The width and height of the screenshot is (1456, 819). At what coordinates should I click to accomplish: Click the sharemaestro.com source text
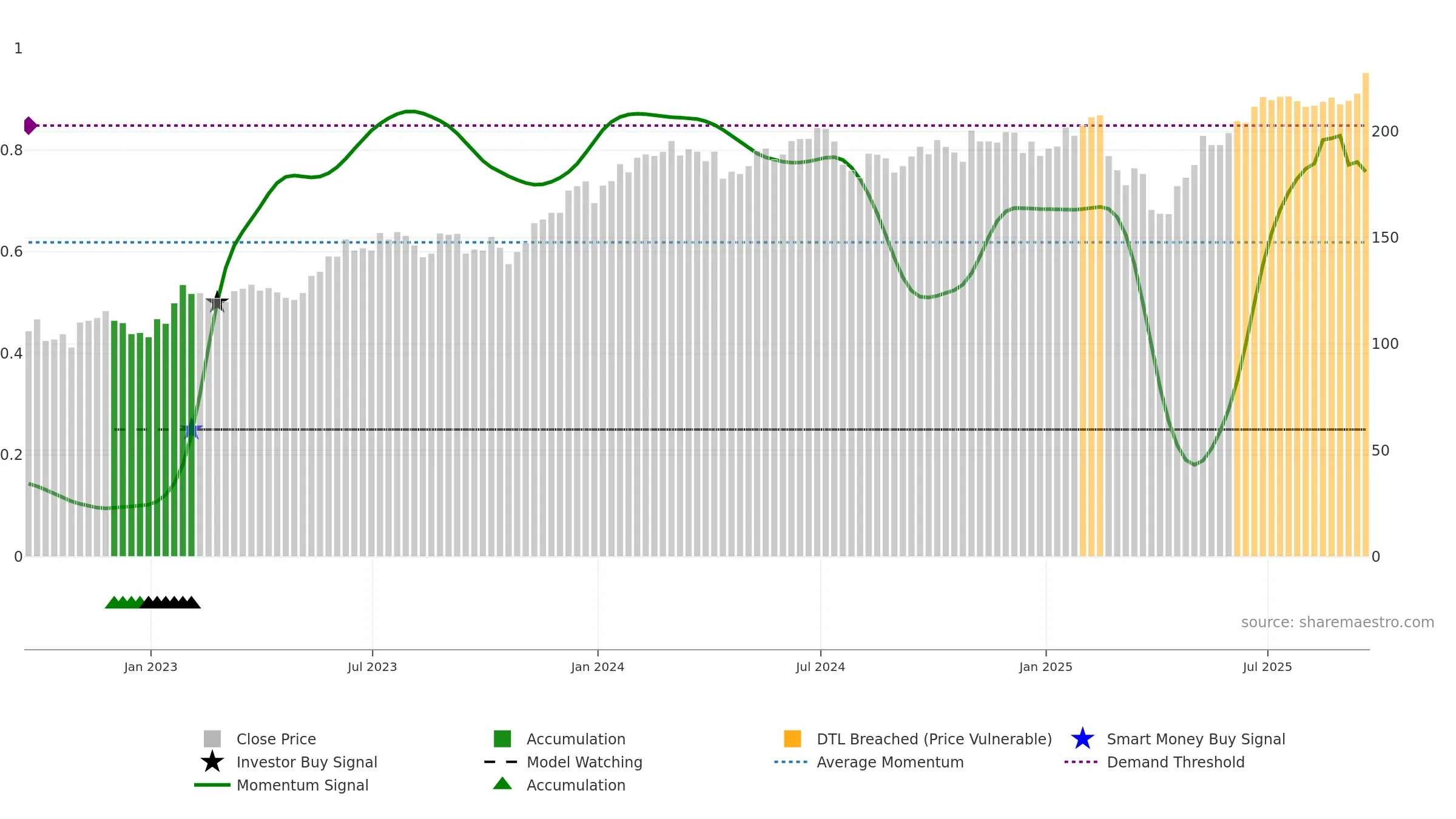[1338, 622]
